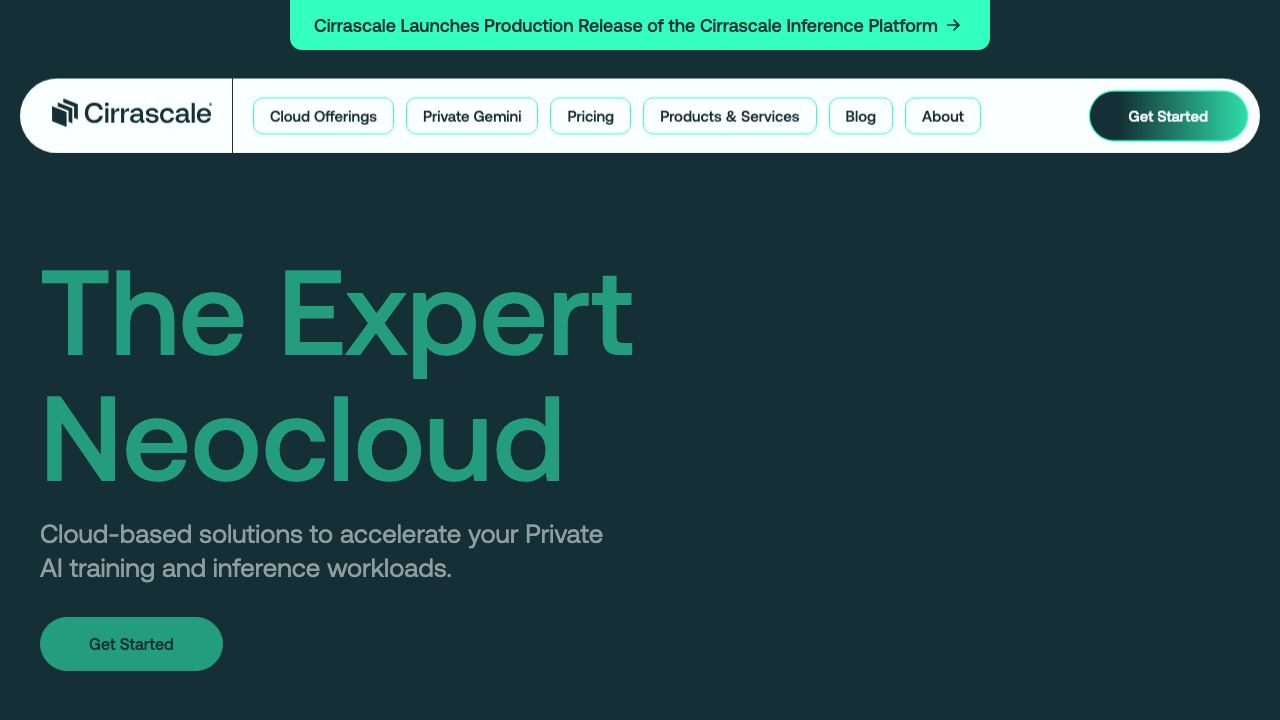
Task: Click the arrow icon in the announcement banner
Action: [x=953, y=25]
